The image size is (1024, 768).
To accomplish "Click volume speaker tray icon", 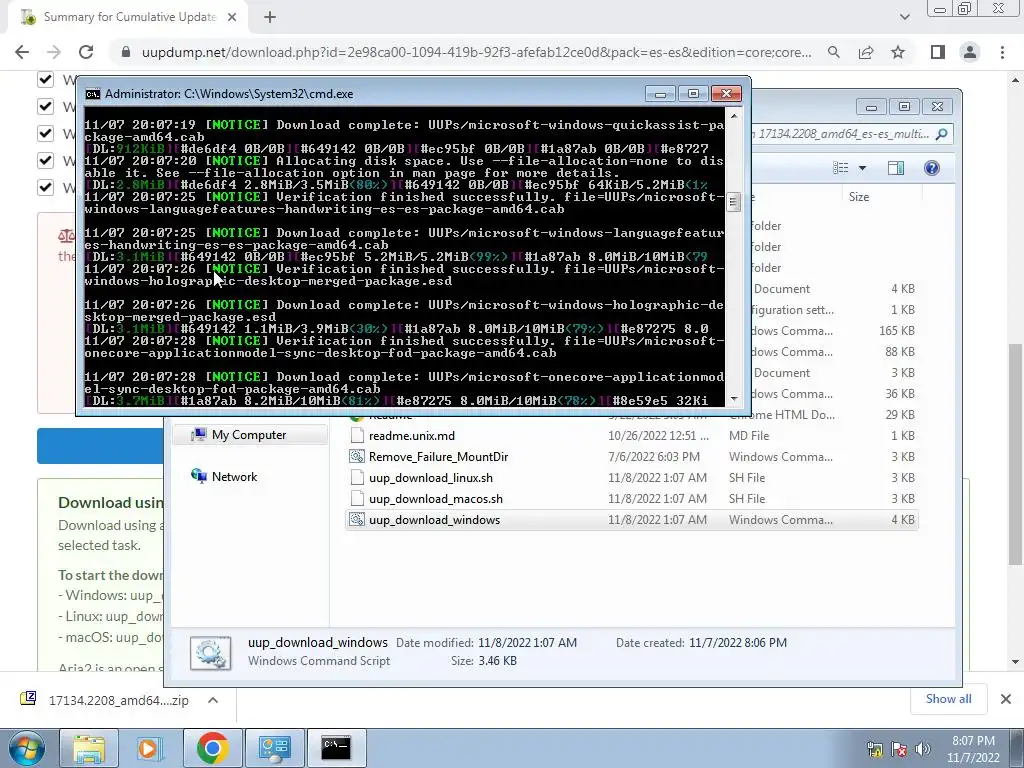I will tap(923, 749).
